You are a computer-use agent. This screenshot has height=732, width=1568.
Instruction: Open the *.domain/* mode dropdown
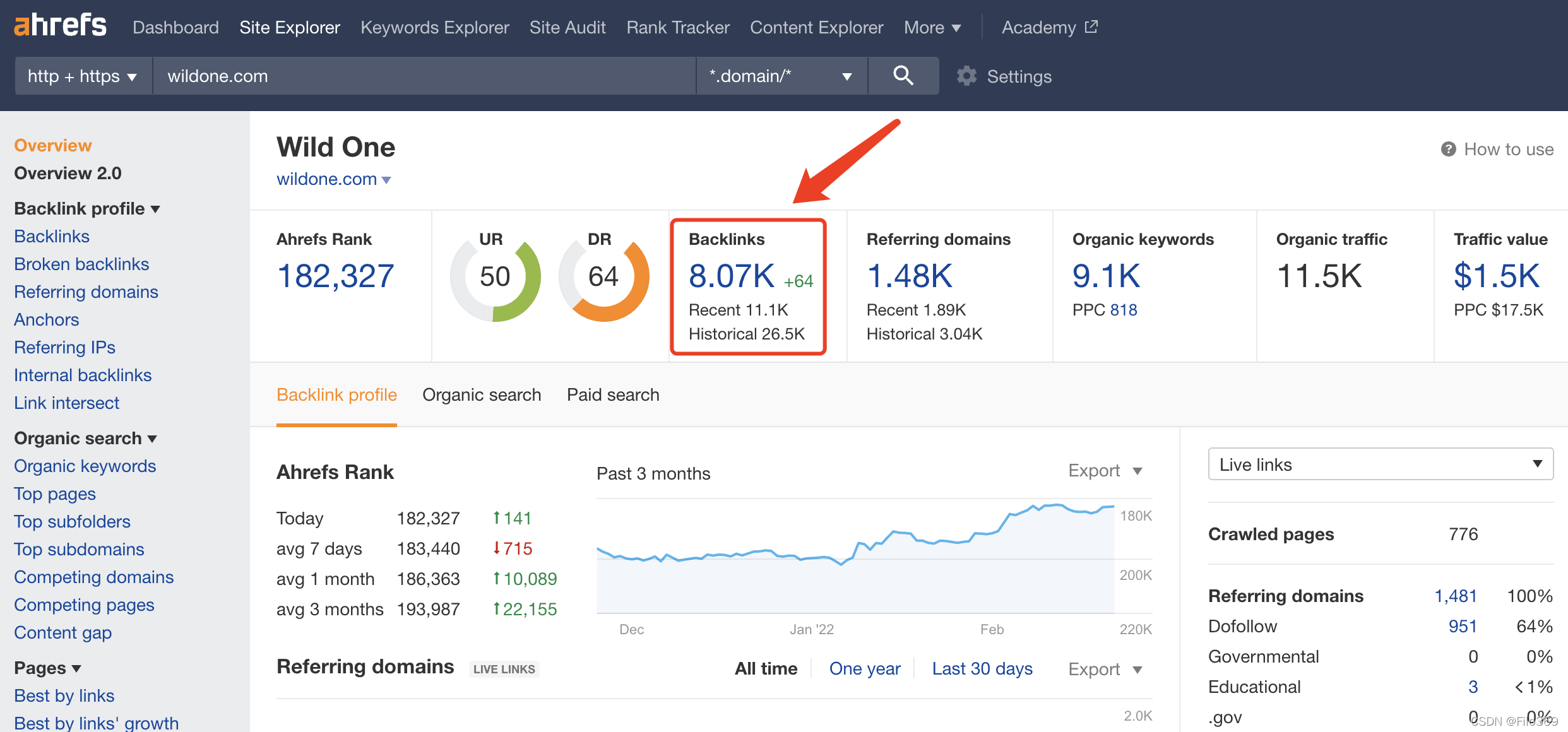coord(781,76)
